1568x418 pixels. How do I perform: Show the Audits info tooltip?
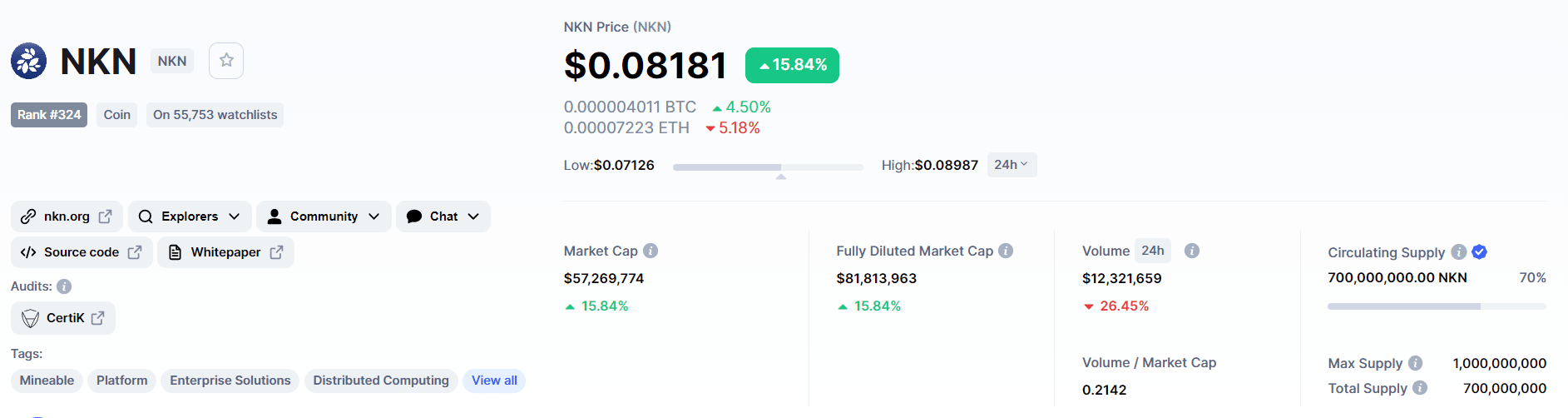point(64,286)
